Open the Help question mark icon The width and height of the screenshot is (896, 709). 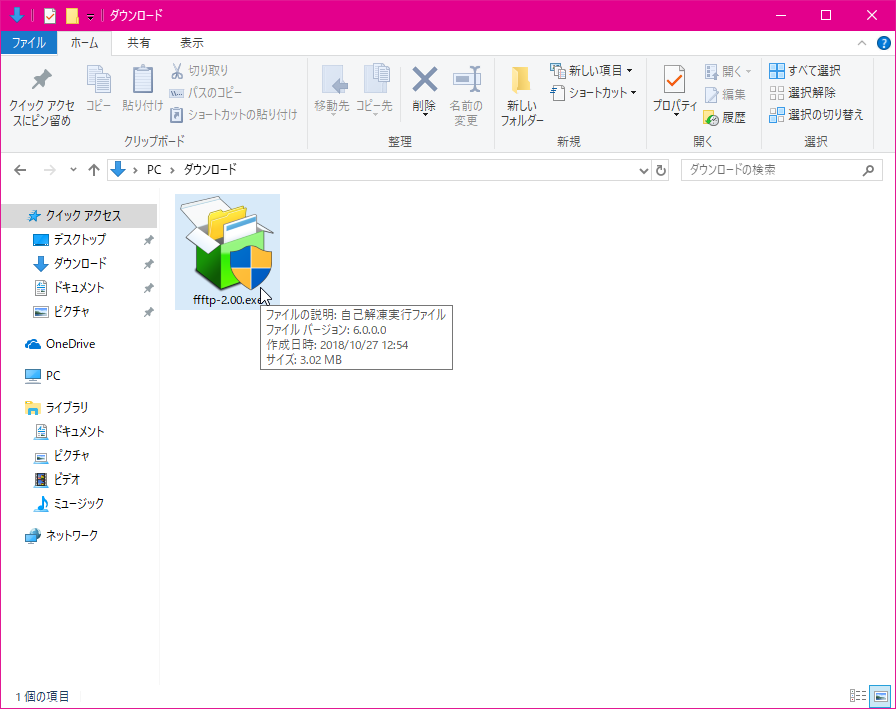[x=883, y=43]
